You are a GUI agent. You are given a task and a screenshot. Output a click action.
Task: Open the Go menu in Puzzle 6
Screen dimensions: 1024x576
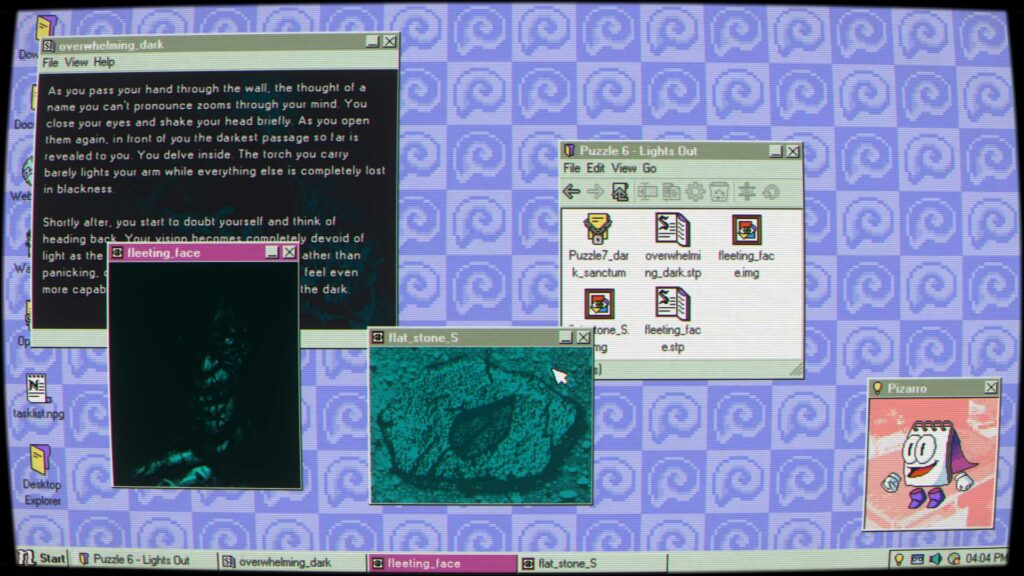point(649,168)
